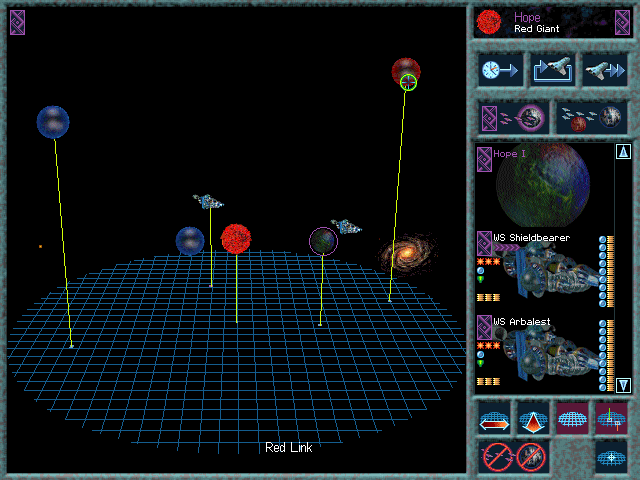Click the 'Red Link' label on the map
Viewport: 640px width, 480px height.
(289, 448)
